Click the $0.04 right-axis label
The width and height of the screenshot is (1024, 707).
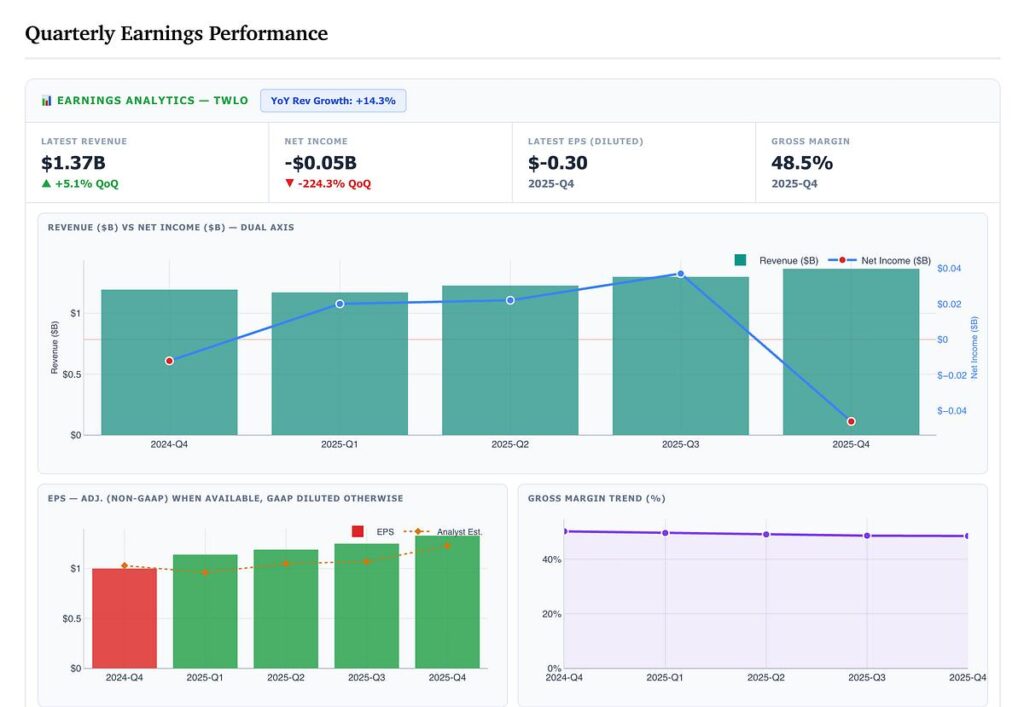(949, 268)
